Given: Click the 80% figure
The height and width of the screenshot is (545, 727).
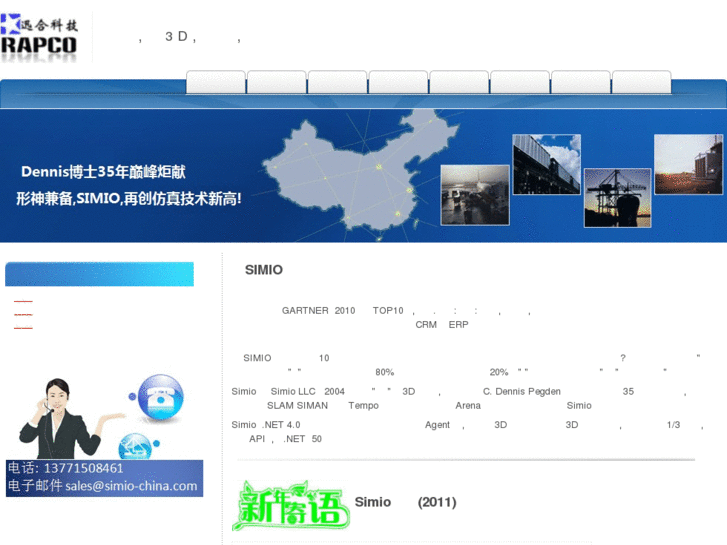Looking at the screenshot, I should pyautogui.click(x=385, y=372).
